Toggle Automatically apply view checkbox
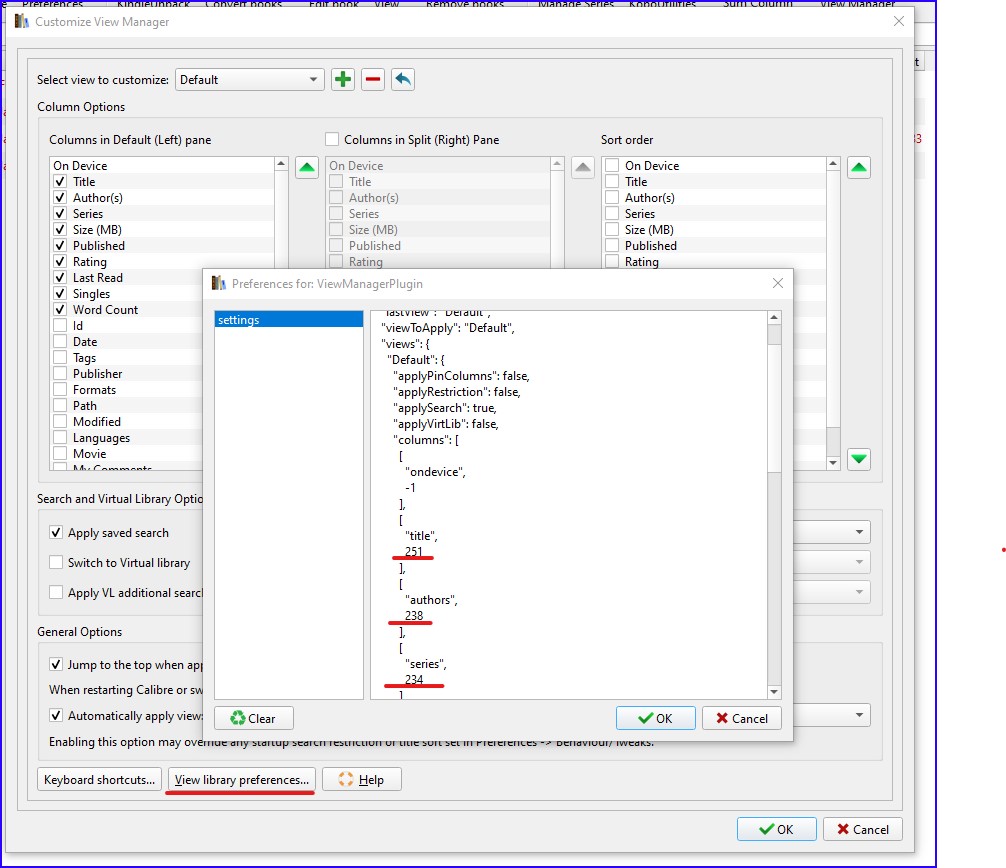1006x868 pixels. pos(56,715)
